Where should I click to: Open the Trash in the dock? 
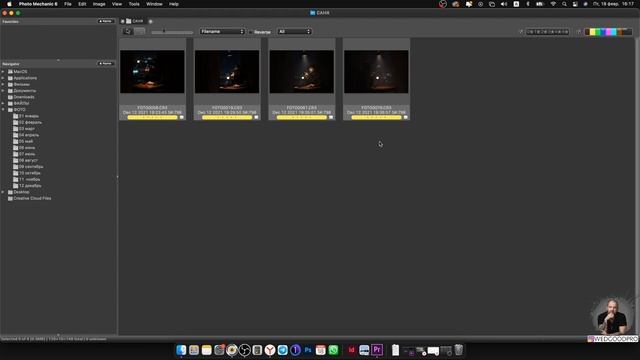tap(458, 350)
